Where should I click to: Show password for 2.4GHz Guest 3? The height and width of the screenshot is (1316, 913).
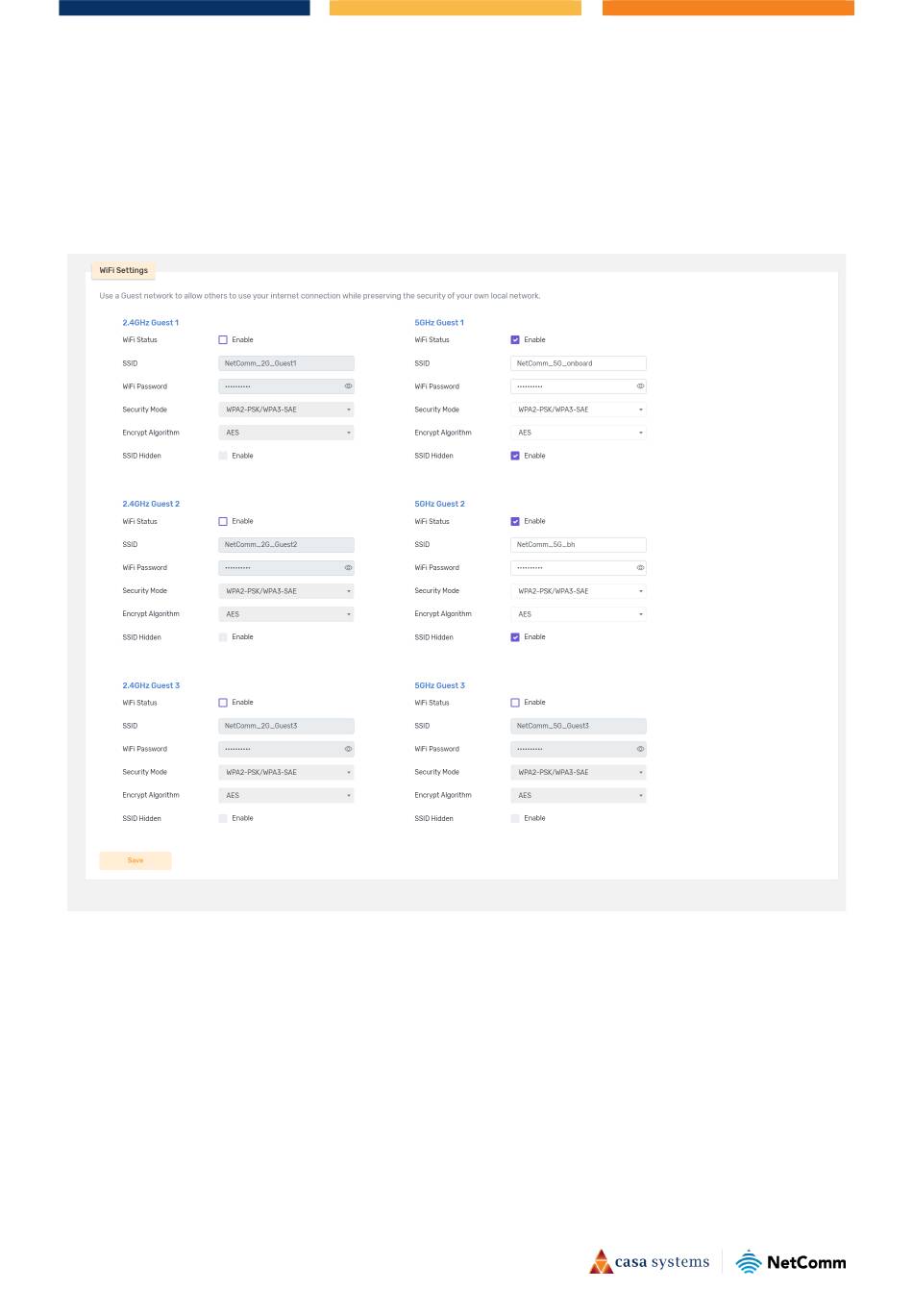(x=348, y=749)
